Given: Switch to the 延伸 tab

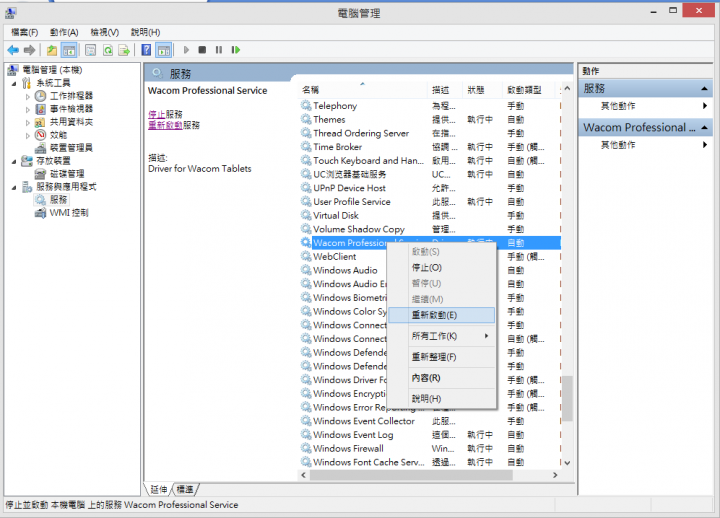Looking at the screenshot, I should (159, 490).
